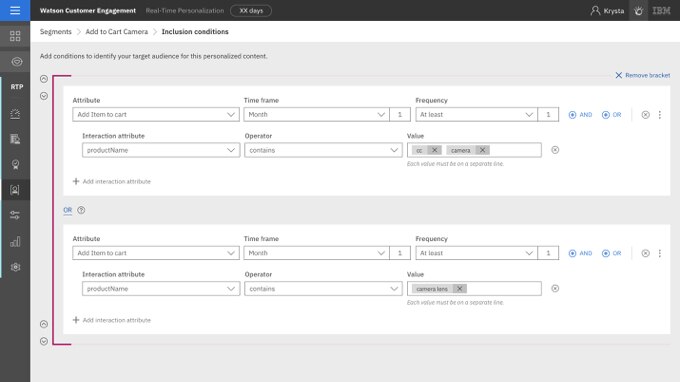Open Time frame Month dropdown in second condition
Viewport: 680px width, 382px height.
(316, 253)
